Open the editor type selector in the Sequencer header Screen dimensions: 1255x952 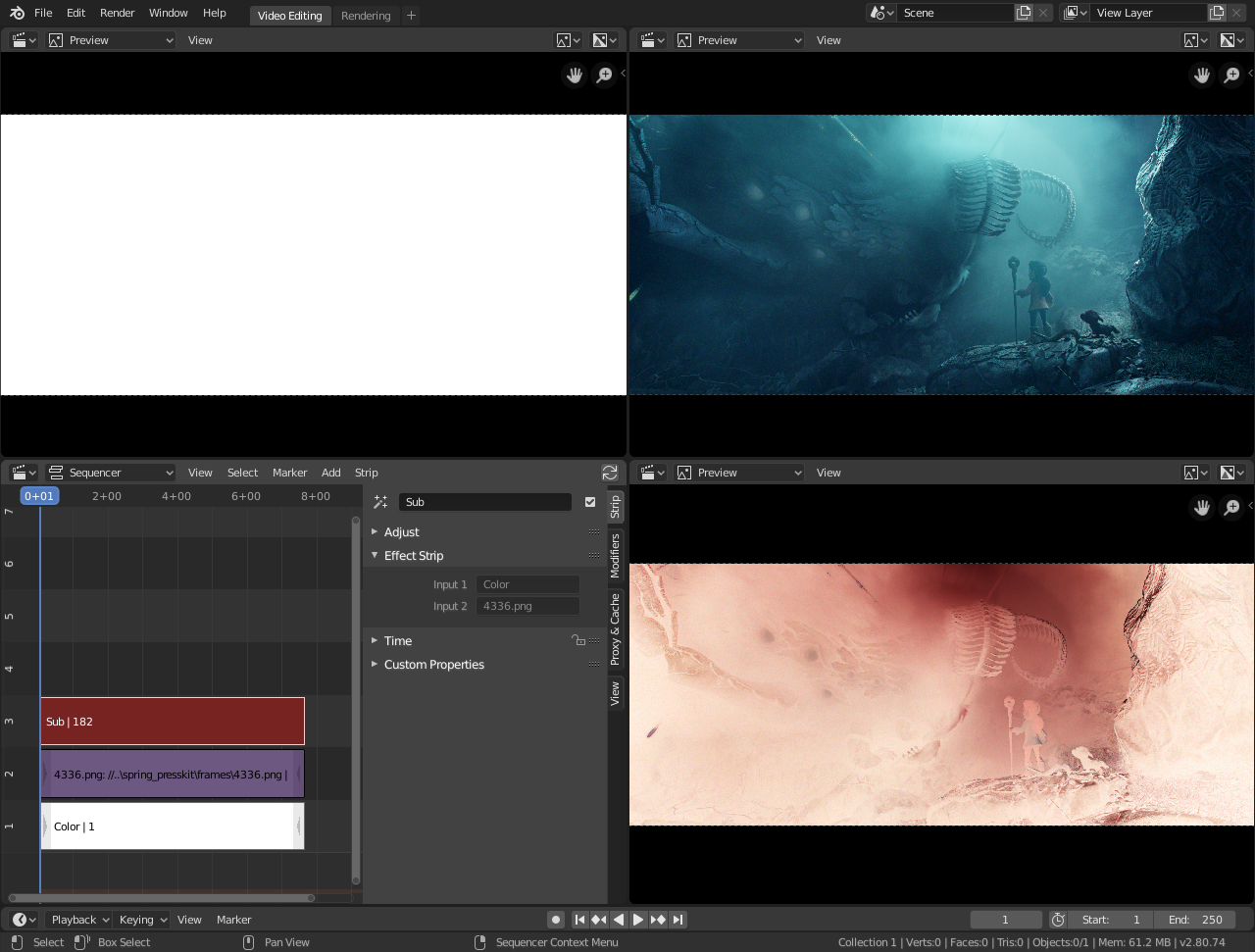pos(22,472)
